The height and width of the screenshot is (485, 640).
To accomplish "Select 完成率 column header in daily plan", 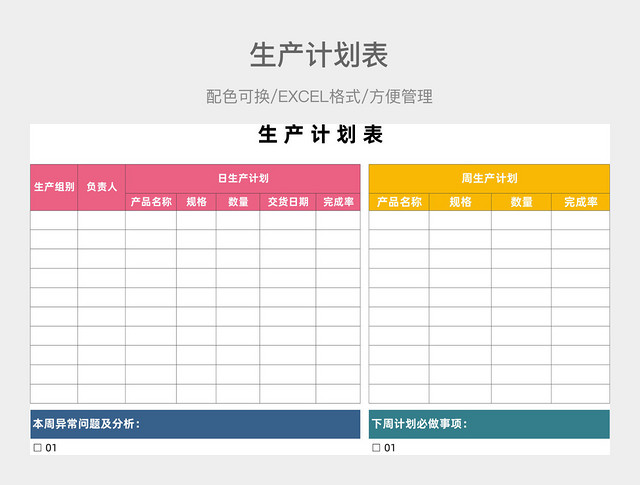I will click(x=338, y=202).
